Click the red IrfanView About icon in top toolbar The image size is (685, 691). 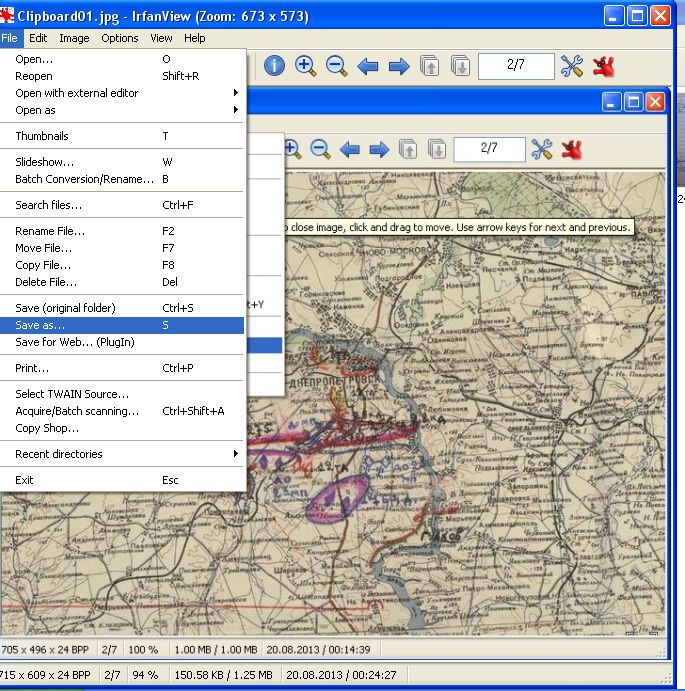click(603, 67)
